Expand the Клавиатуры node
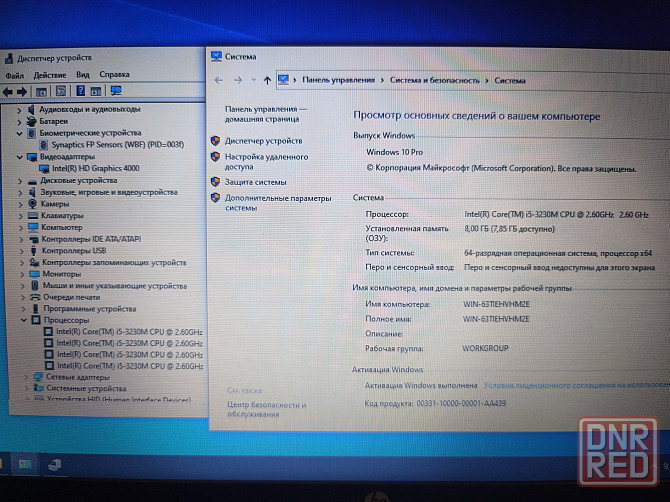670x502 pixels. pyautogui.click(x=21, y=216)
